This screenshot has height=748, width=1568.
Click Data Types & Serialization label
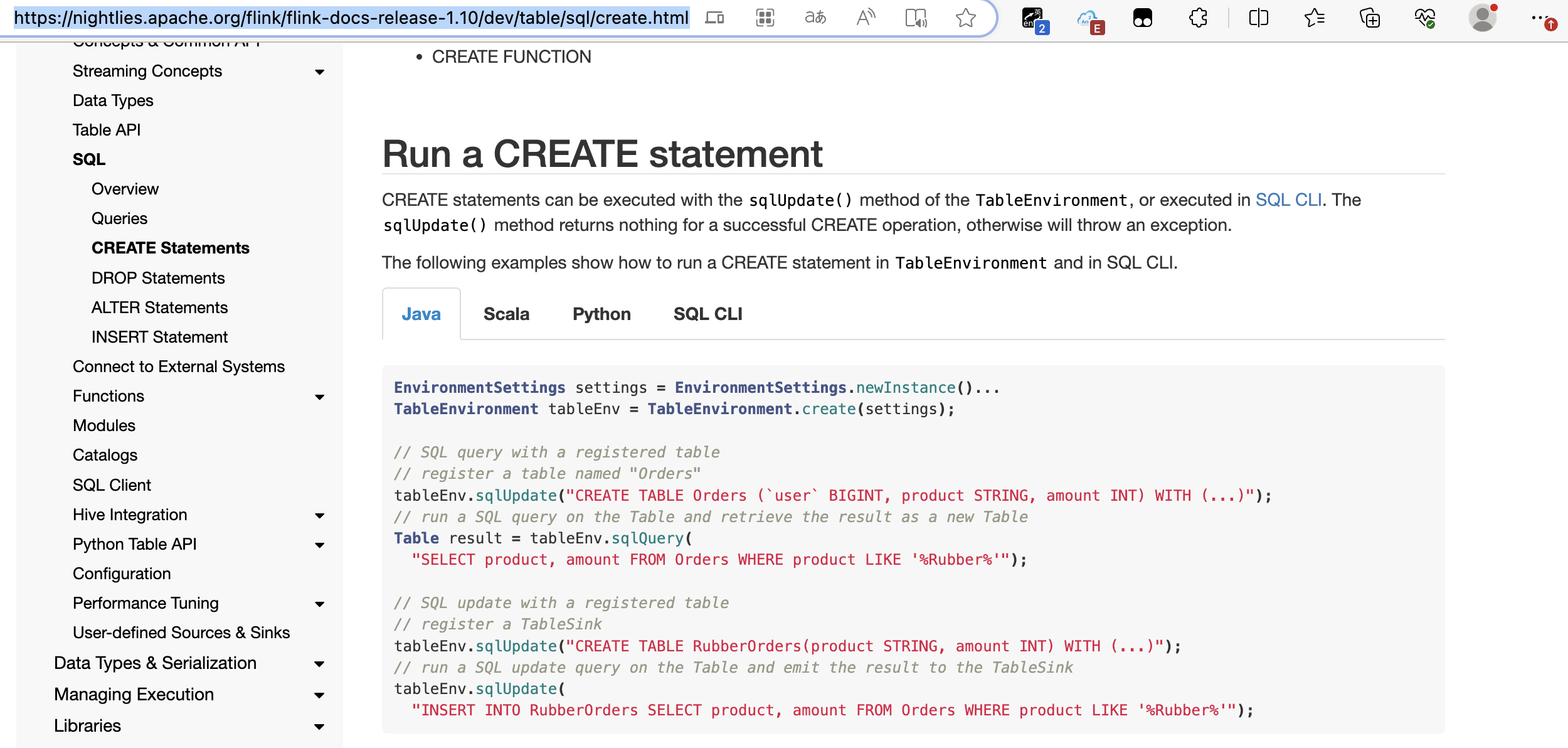coord(156,663)
